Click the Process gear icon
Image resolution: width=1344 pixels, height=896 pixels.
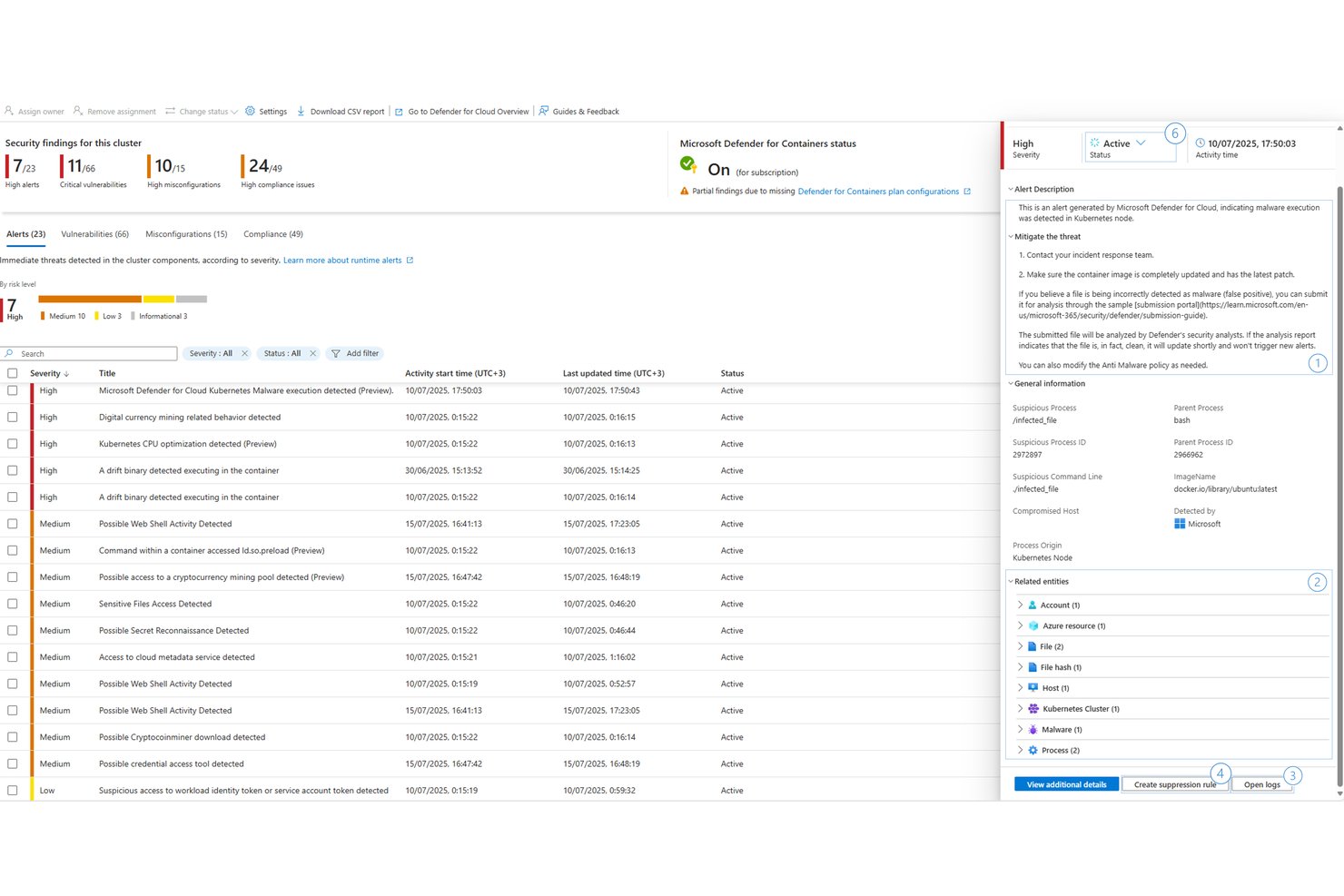coord(1033,750)
